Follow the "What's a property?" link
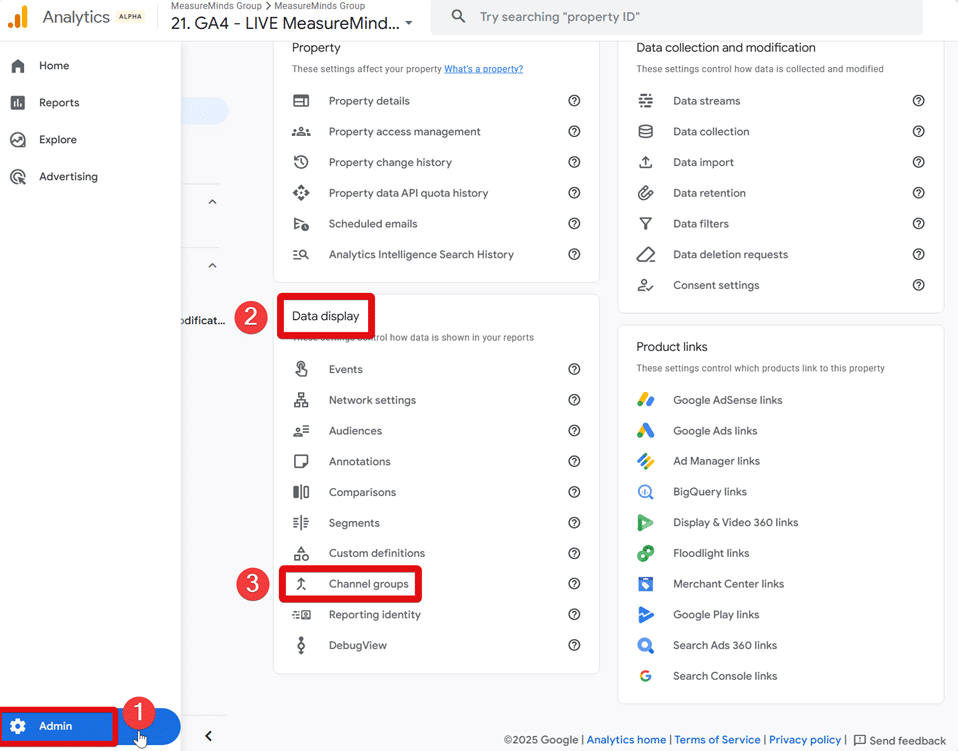The image size is (958, 751). (x=483, y=69)
